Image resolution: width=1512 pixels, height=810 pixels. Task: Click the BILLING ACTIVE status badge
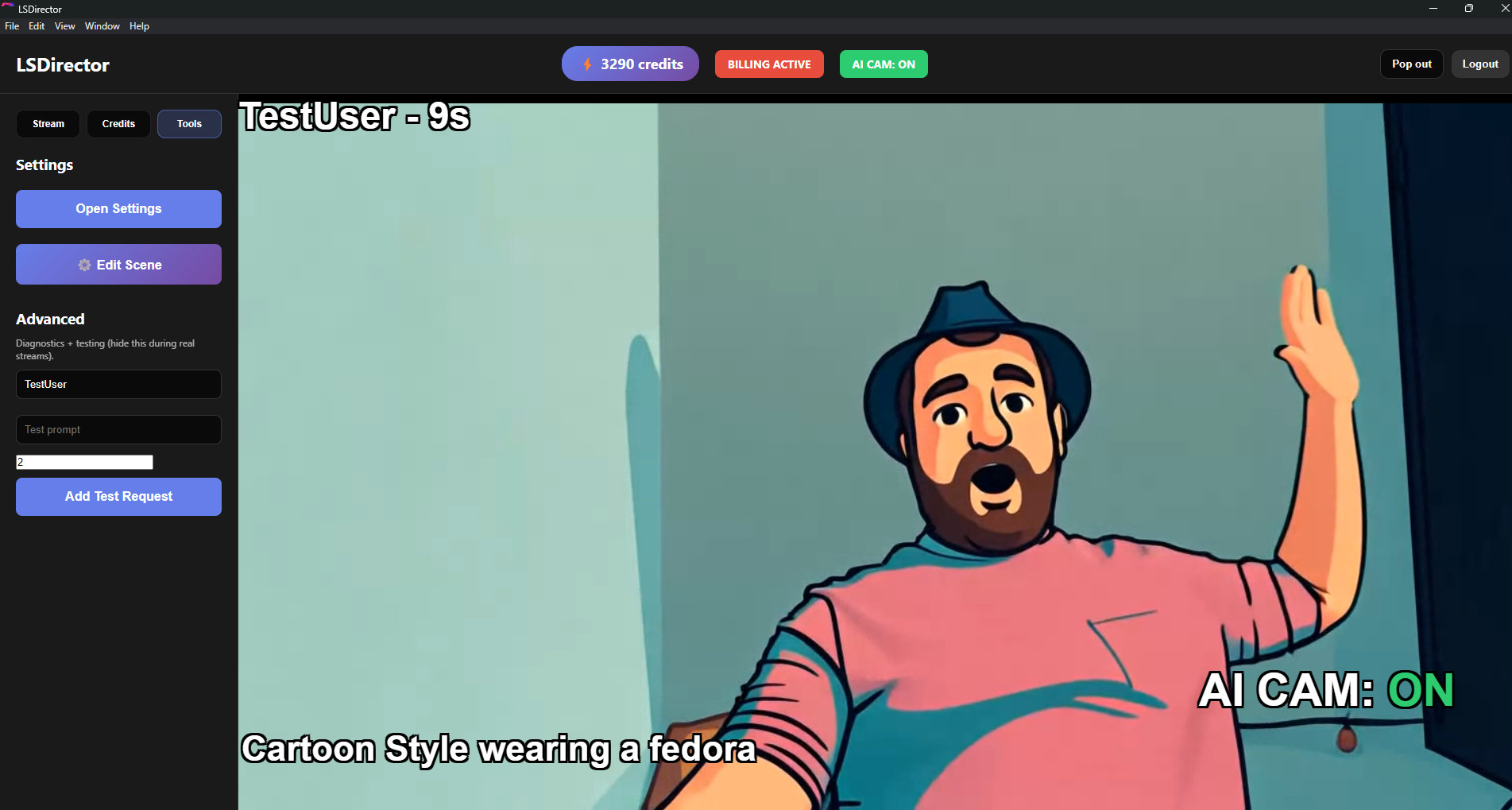tap(768, 64)
